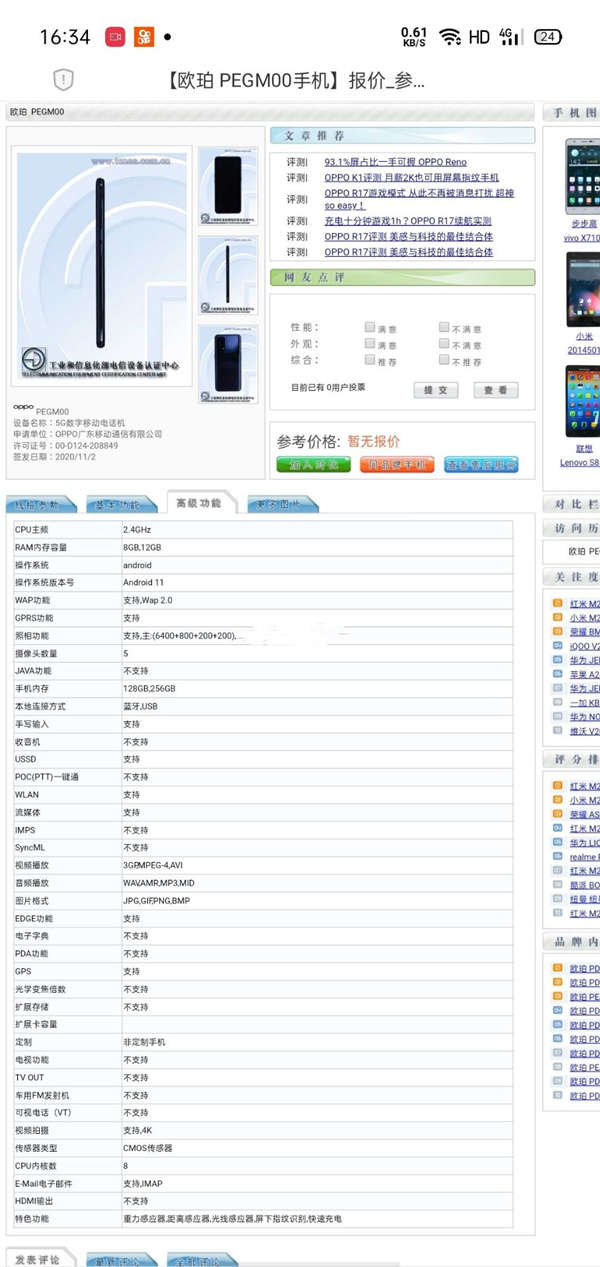
Task: Click the green button under 参考价格
Action: [314, 464]
